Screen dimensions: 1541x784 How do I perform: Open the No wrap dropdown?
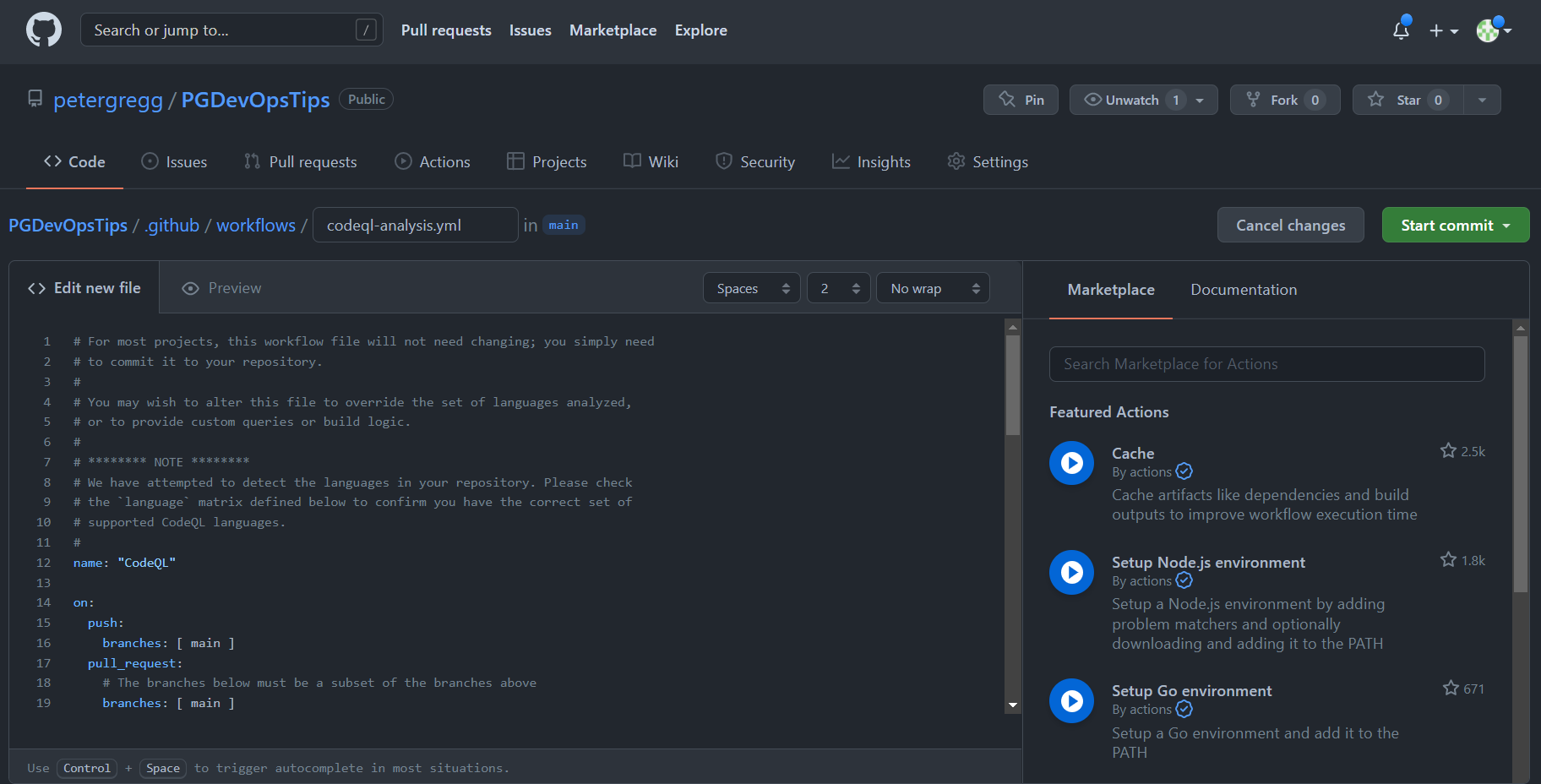[933, 288]
